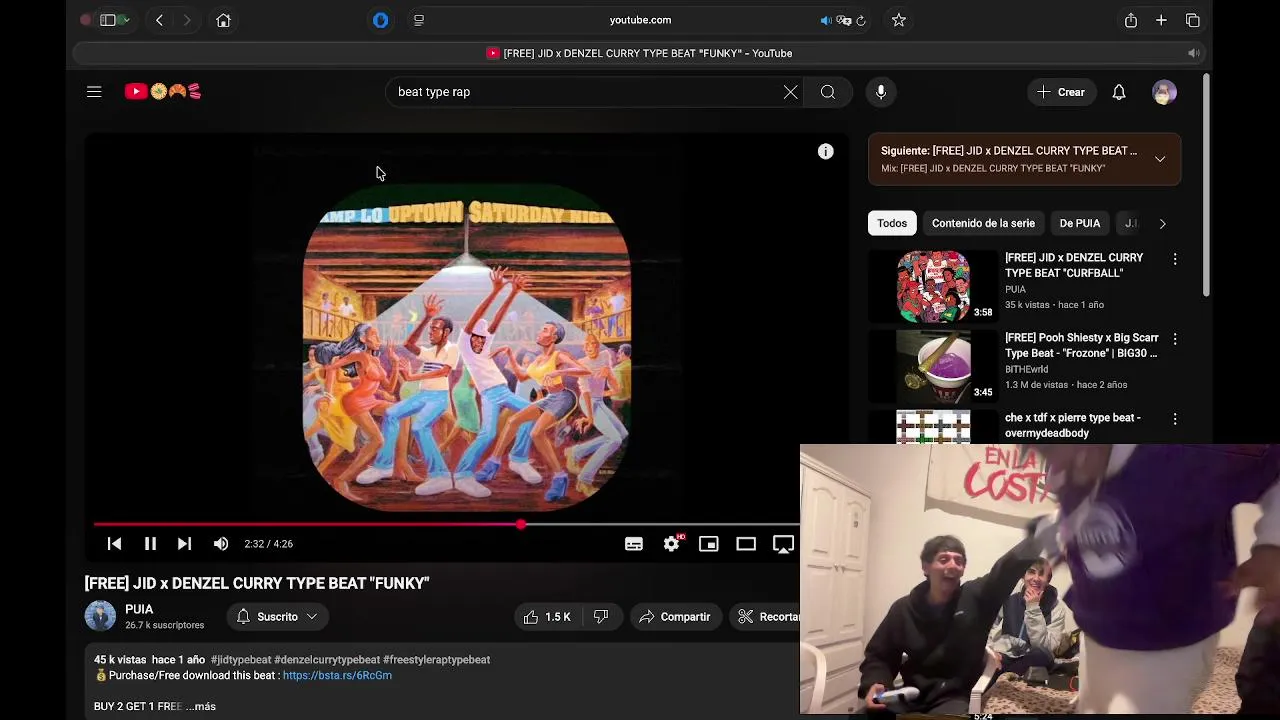Dislike the video
This screenshot has height=720, width=1280.
[x=601, y=617]
